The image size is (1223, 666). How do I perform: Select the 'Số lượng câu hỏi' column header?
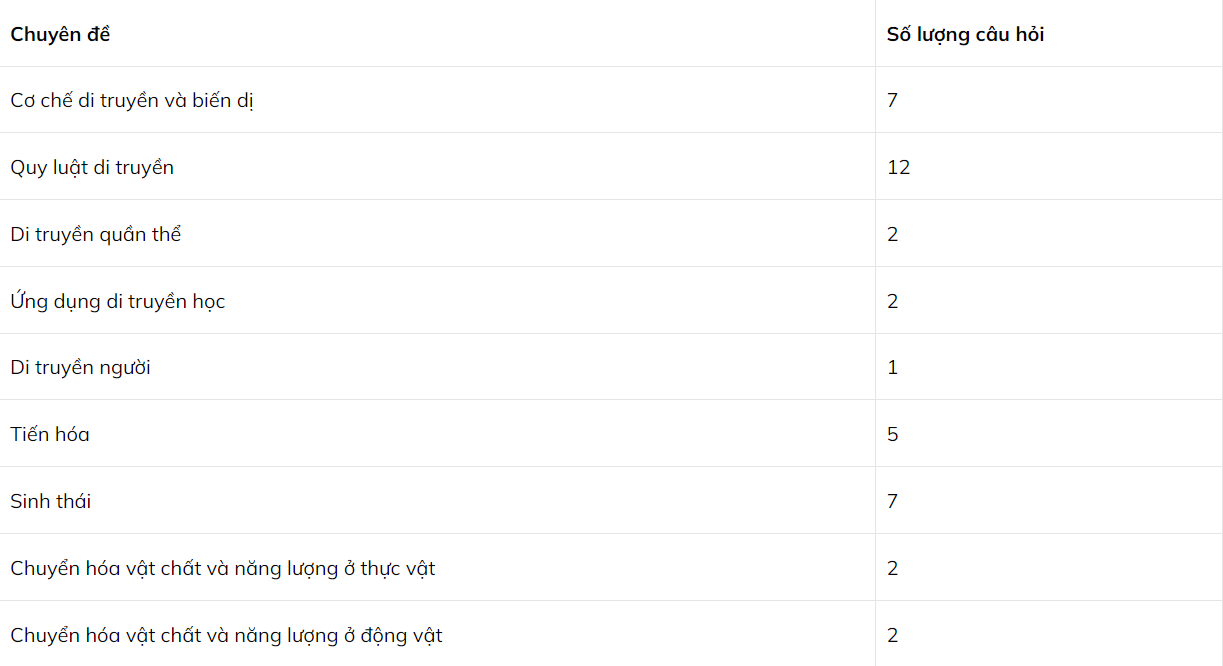965,34
